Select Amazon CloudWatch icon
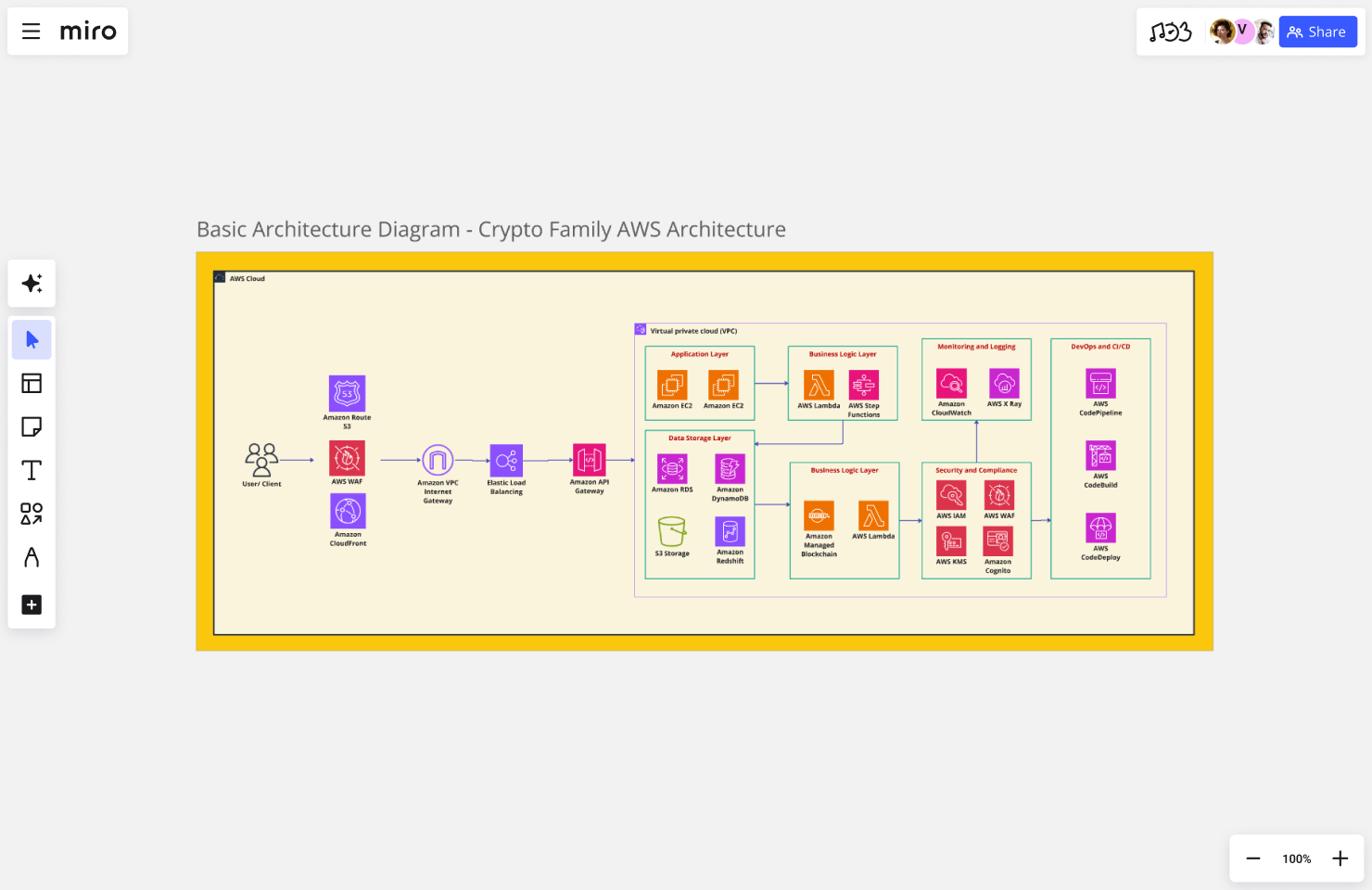1372x890 pixels. [x=951, y=383]
